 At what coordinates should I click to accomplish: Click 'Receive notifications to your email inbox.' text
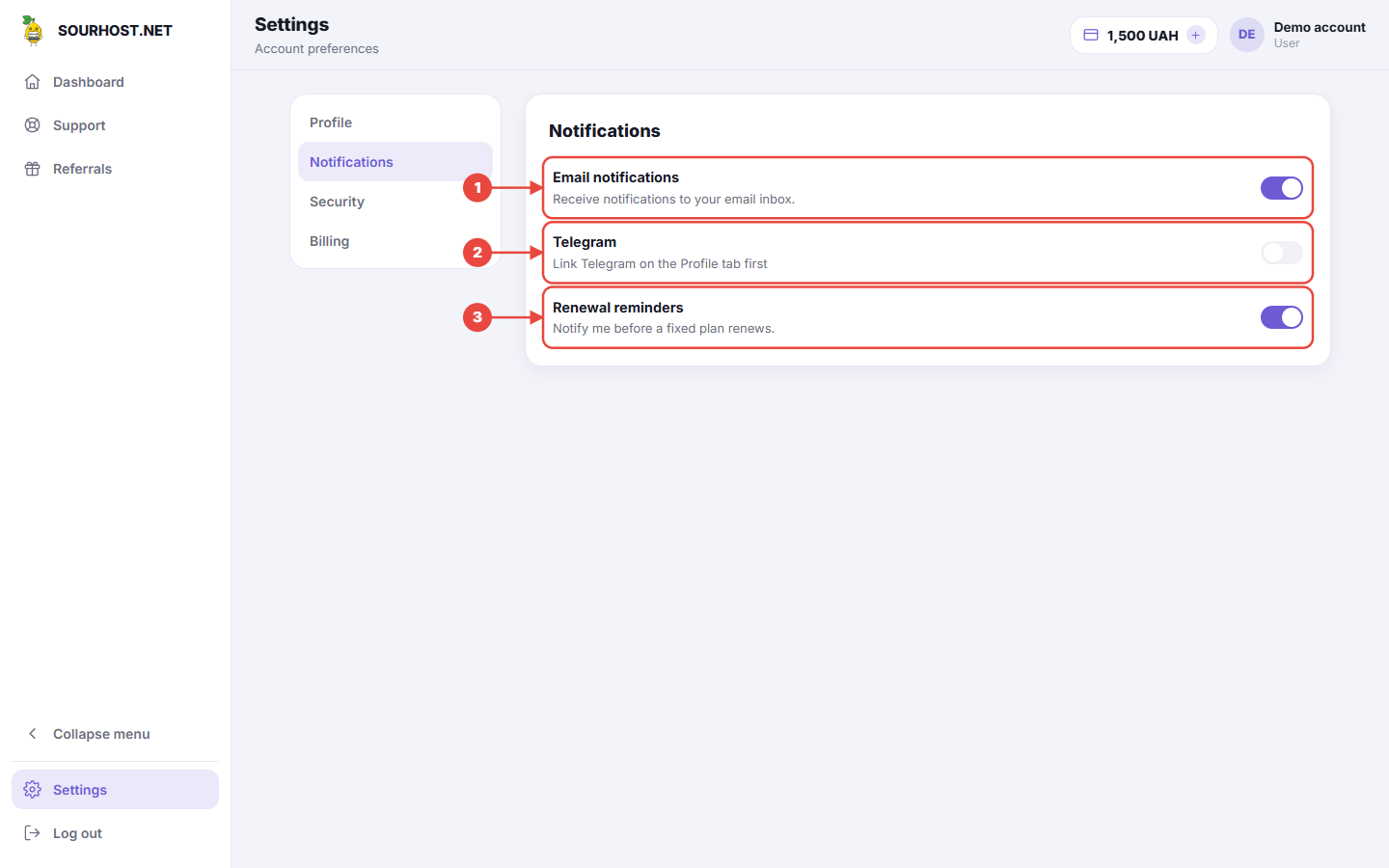(673, 200)
